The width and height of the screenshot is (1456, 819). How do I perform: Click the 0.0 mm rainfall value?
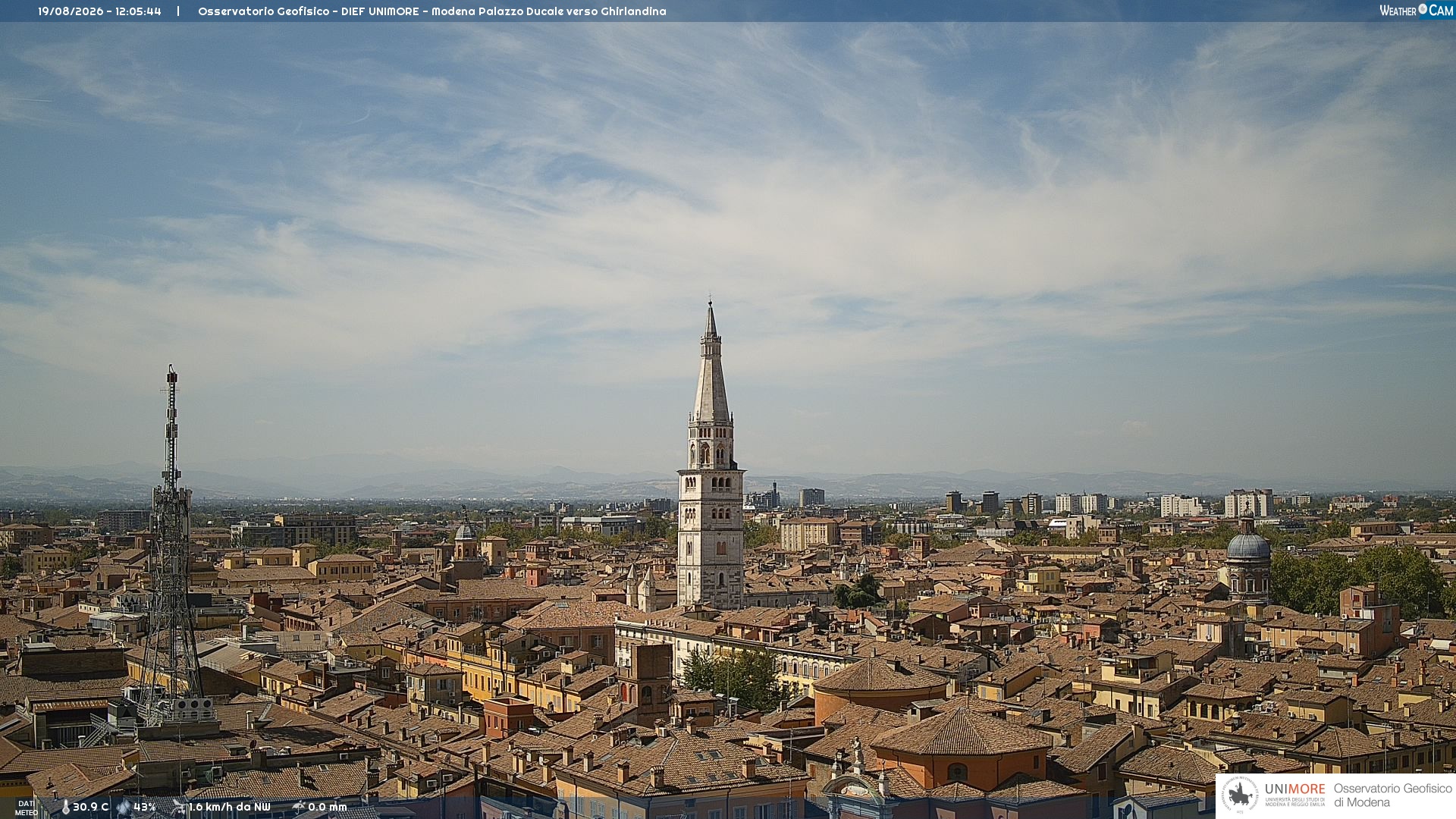[x=328, y=808]
